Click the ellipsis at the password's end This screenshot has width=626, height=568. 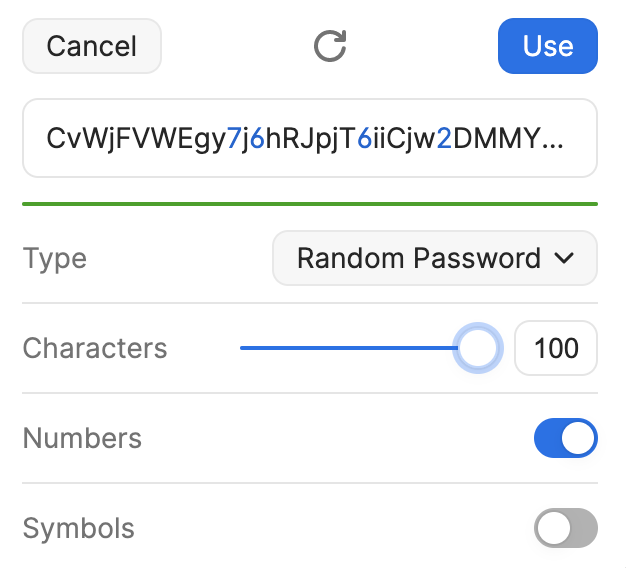tap(553, 140)
